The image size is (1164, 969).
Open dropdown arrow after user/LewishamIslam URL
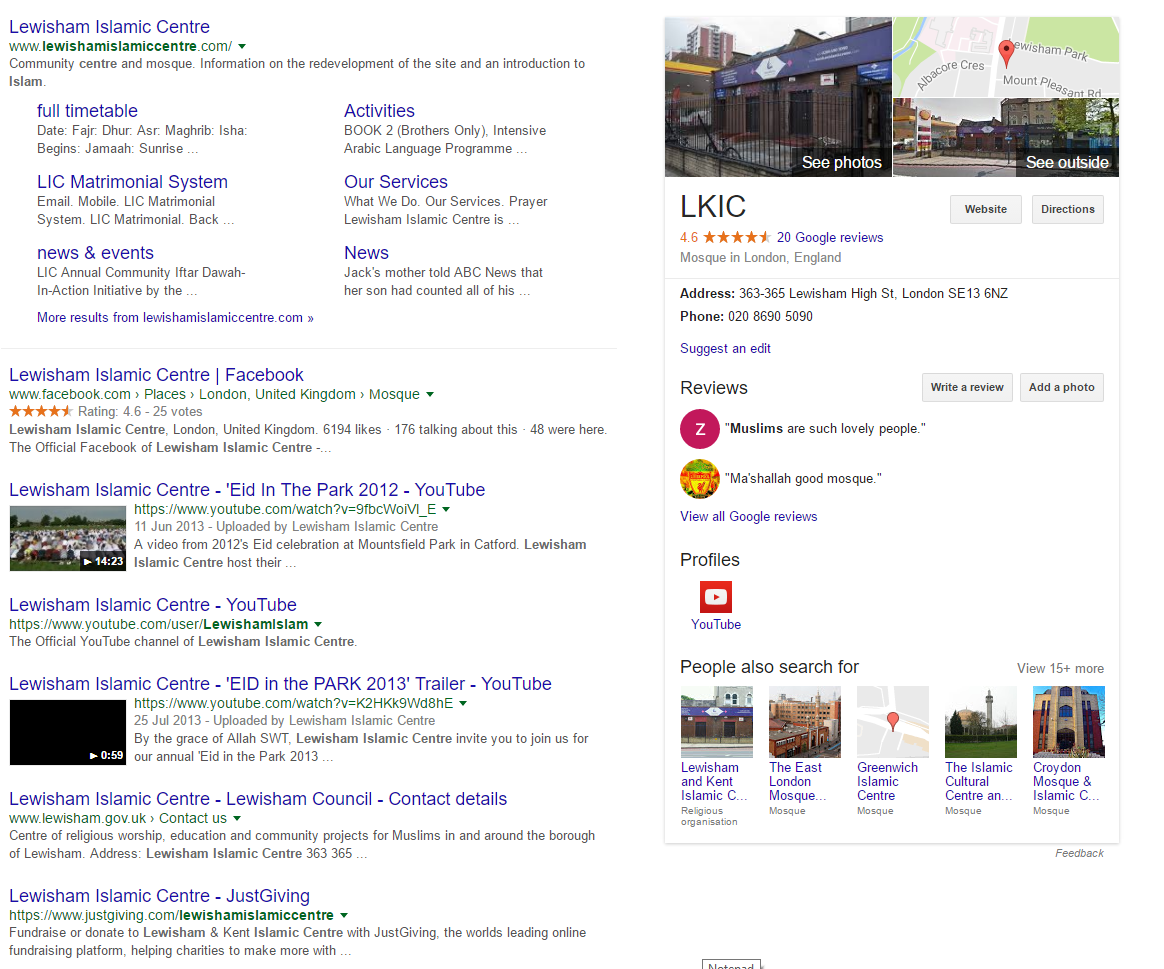coord(318,624)
